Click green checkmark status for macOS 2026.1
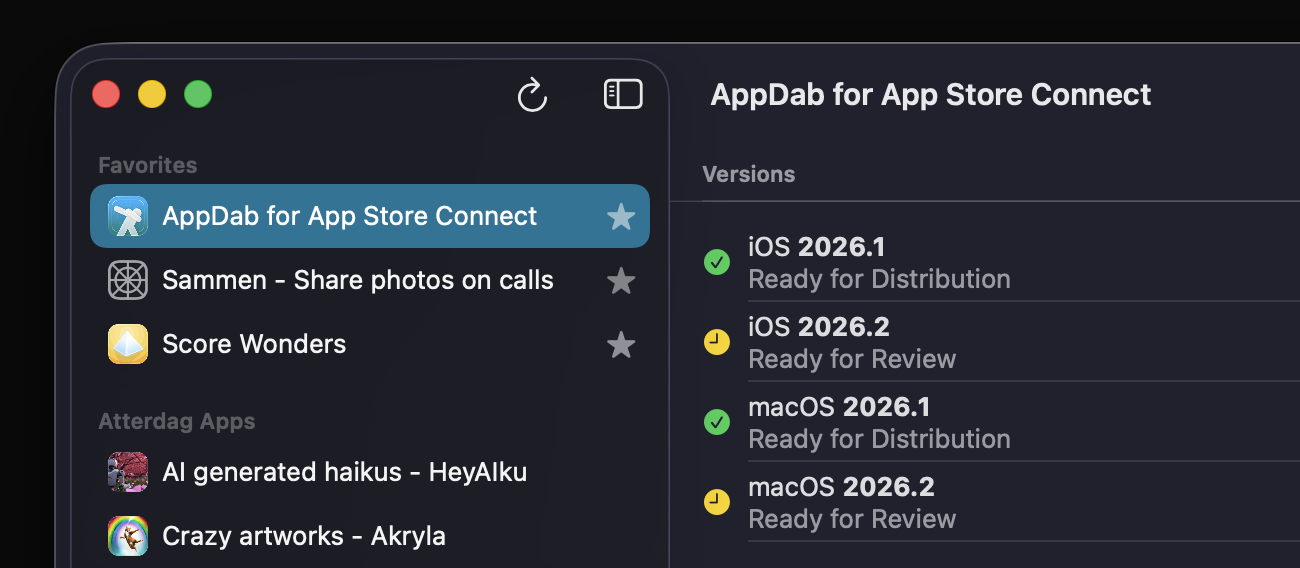This screenshot has height=568, width=1300. [x=717, y=422]
